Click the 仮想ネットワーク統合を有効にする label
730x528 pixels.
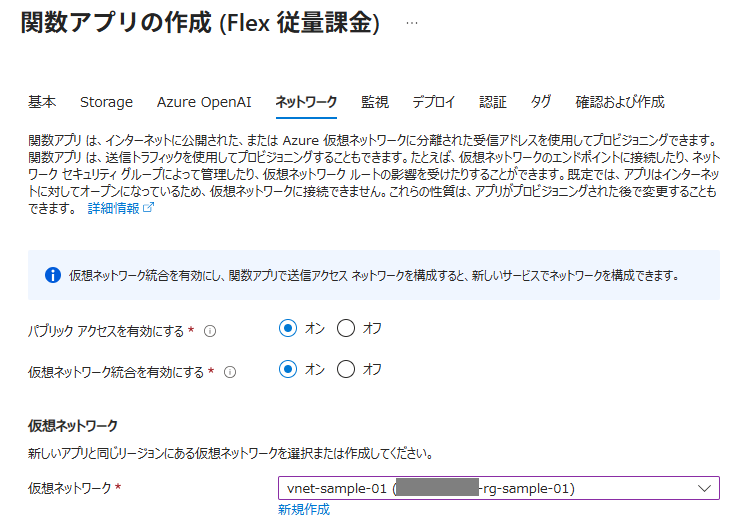point(116,372)
